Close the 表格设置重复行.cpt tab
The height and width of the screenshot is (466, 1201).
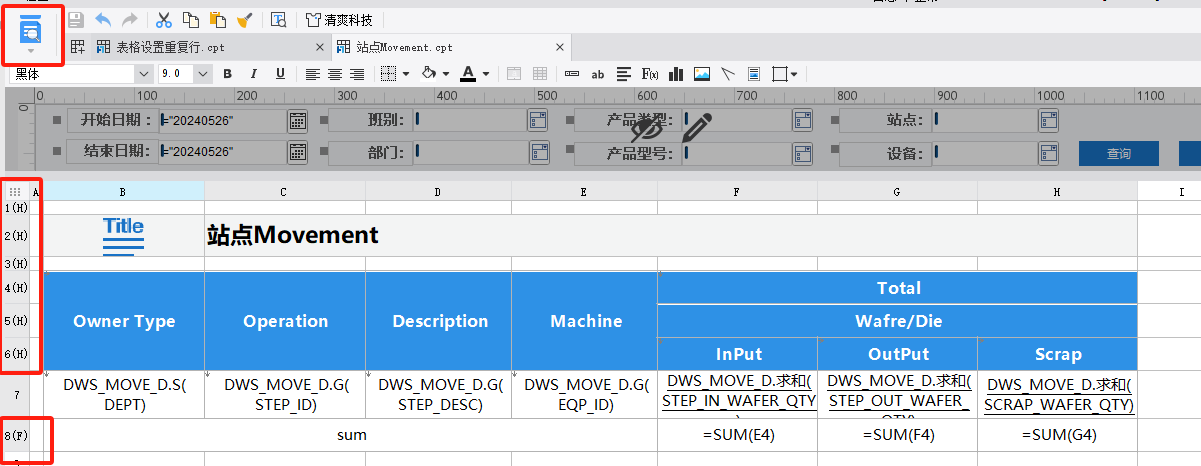(320, 47)
